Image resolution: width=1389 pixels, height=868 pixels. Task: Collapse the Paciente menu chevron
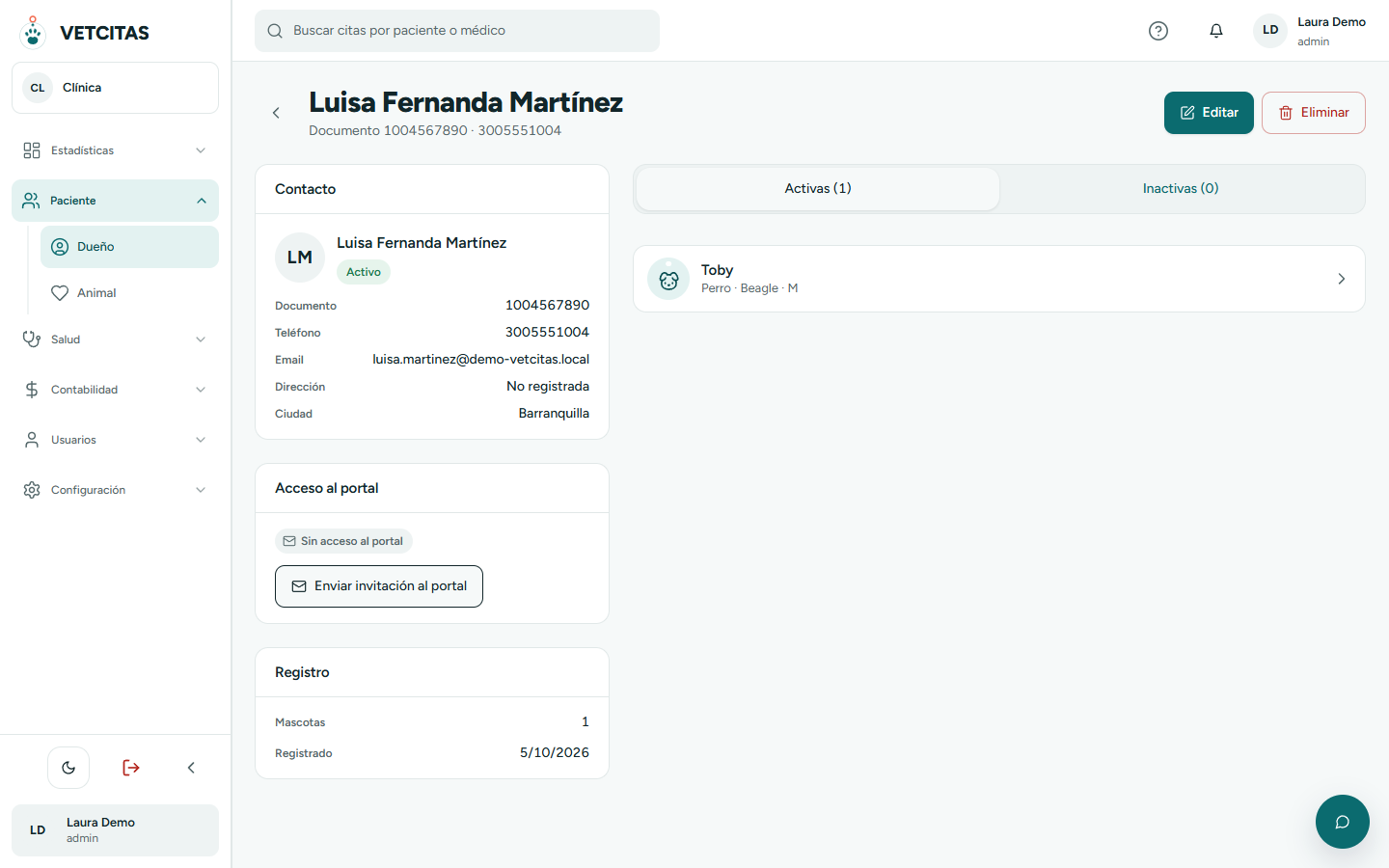click(202, 201)
